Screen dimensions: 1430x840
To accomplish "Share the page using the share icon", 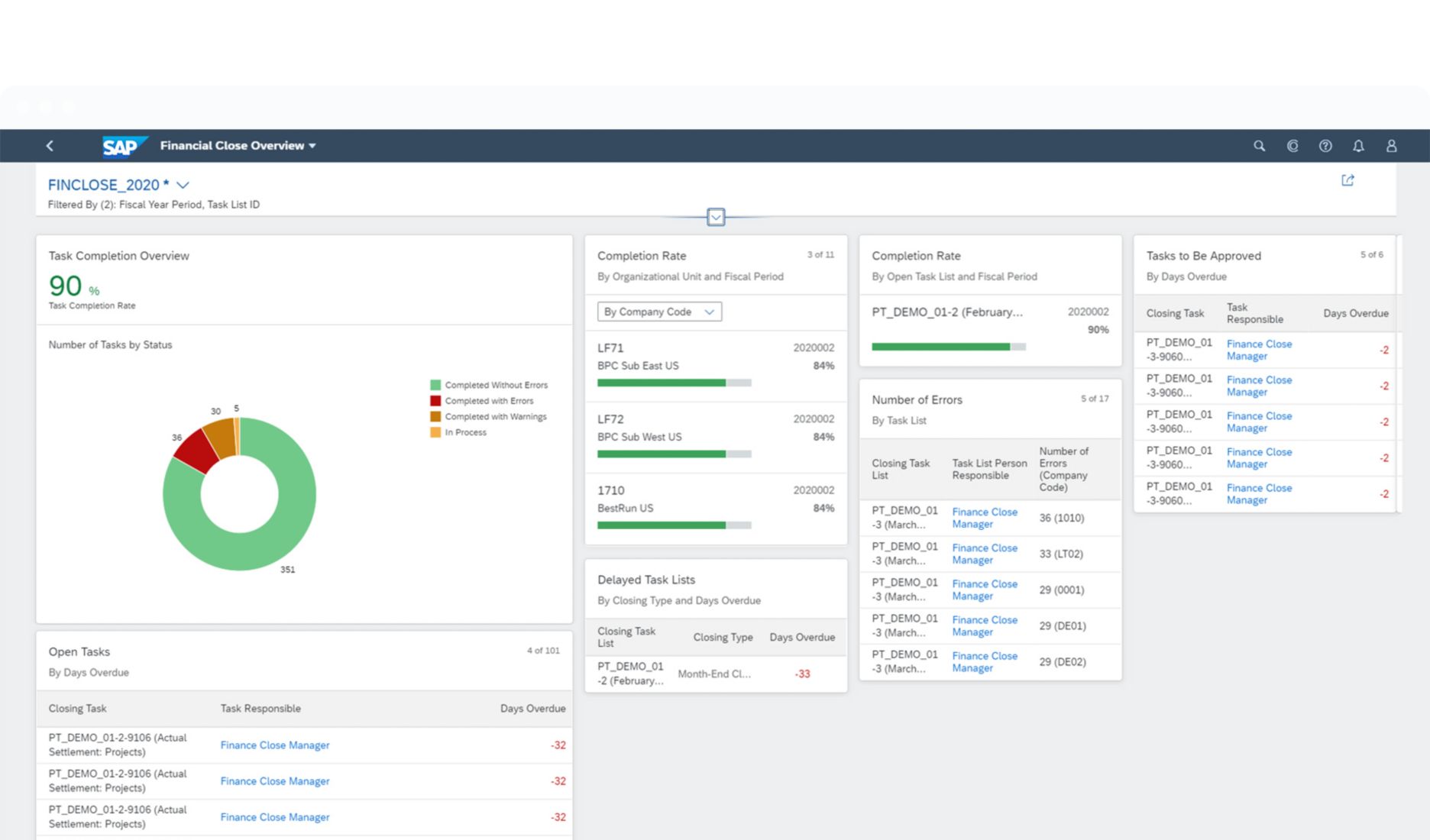I will [1348, 180].
